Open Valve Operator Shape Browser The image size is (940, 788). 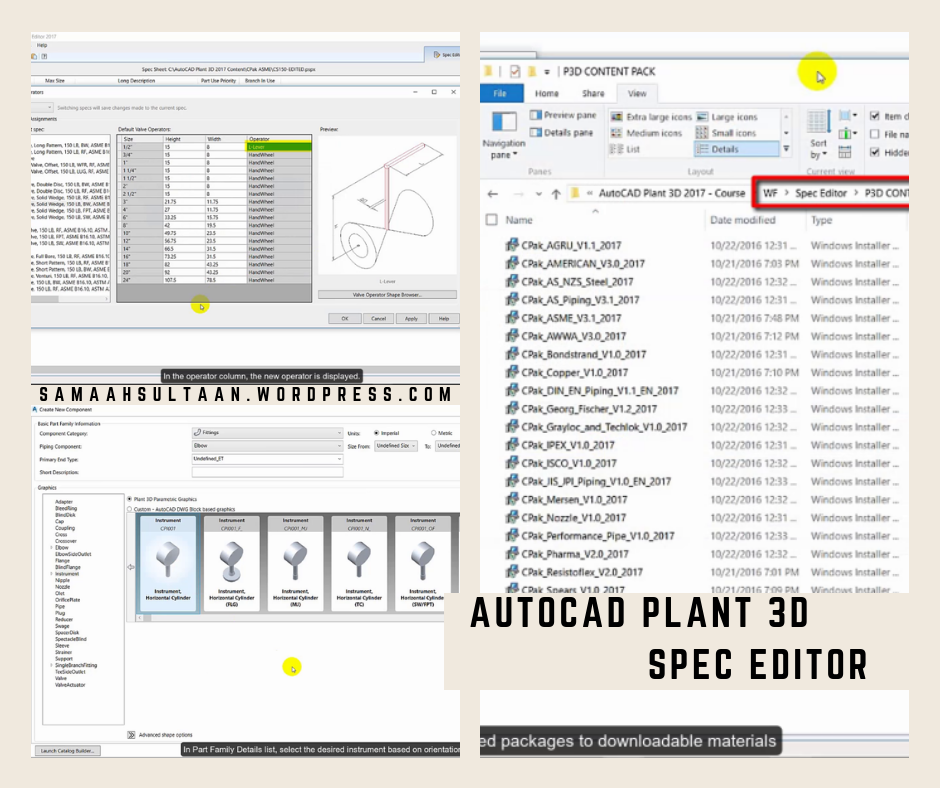click(387, 294)
